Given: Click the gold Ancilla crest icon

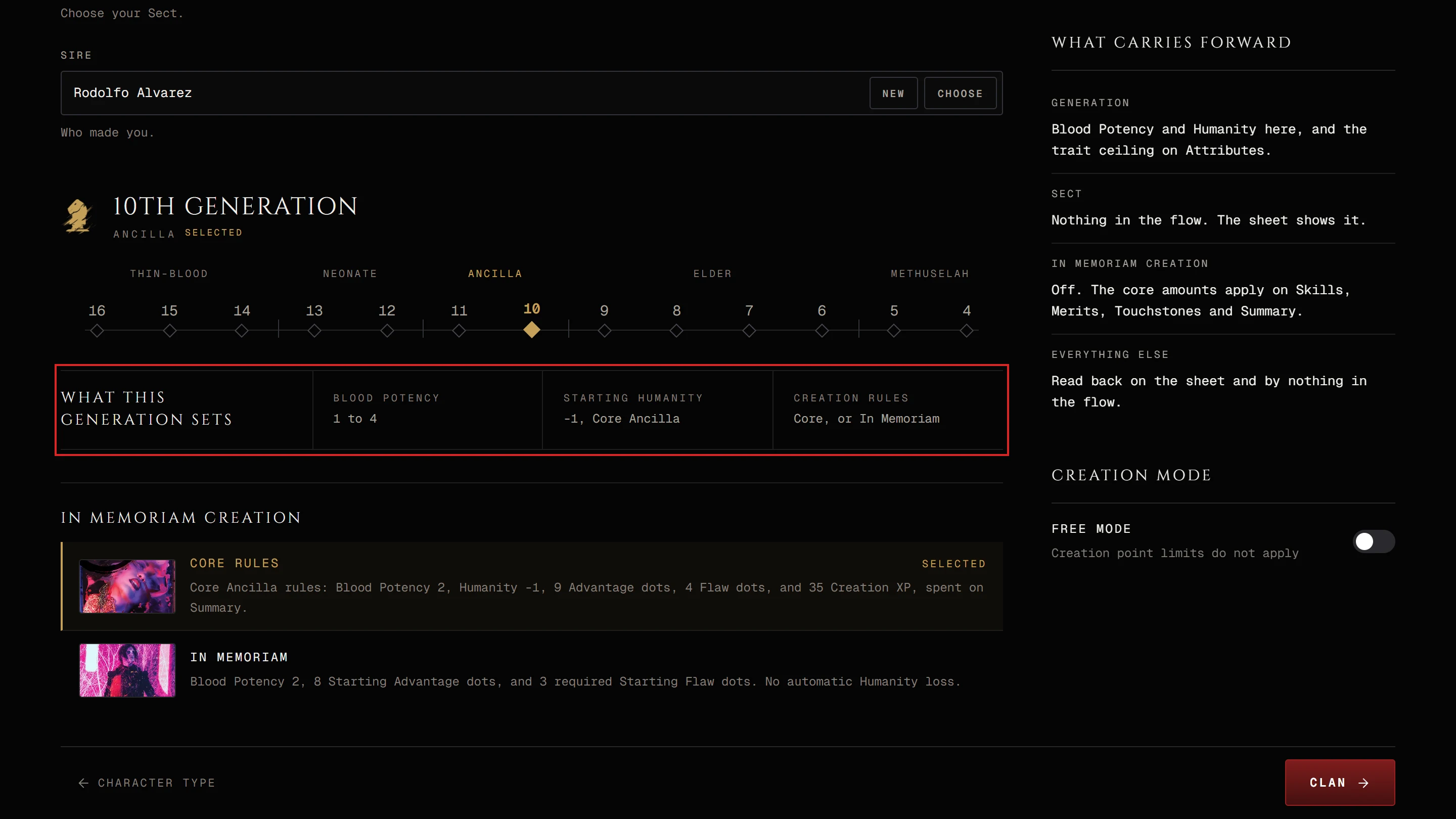Looking at the screenshot, I should 78,216.
